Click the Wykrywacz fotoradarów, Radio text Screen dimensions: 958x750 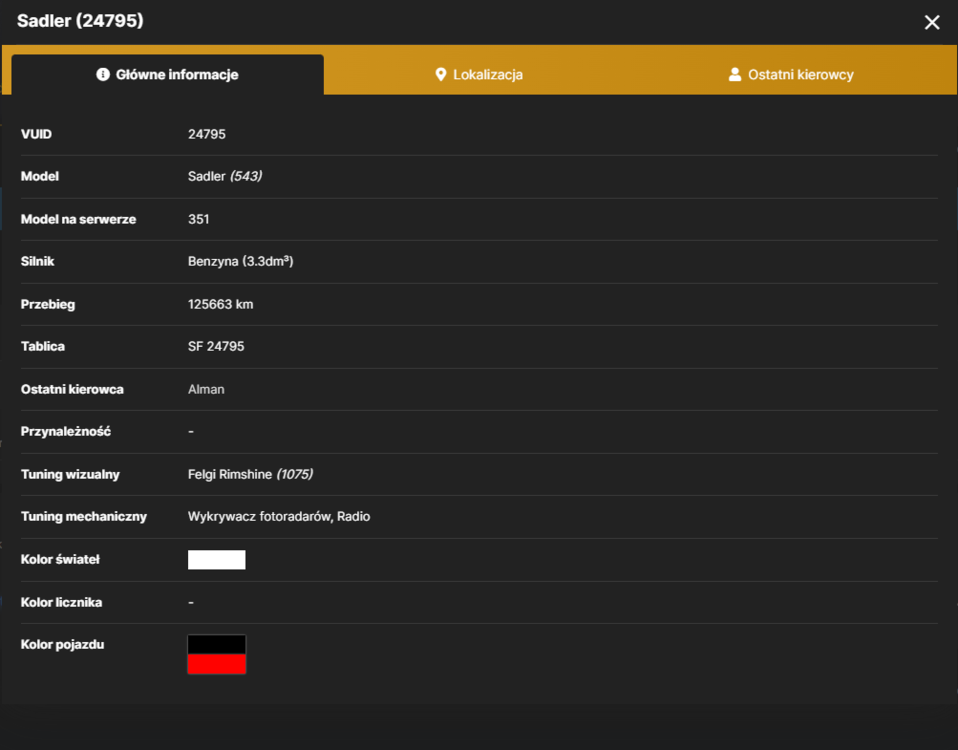click(279, 517)
